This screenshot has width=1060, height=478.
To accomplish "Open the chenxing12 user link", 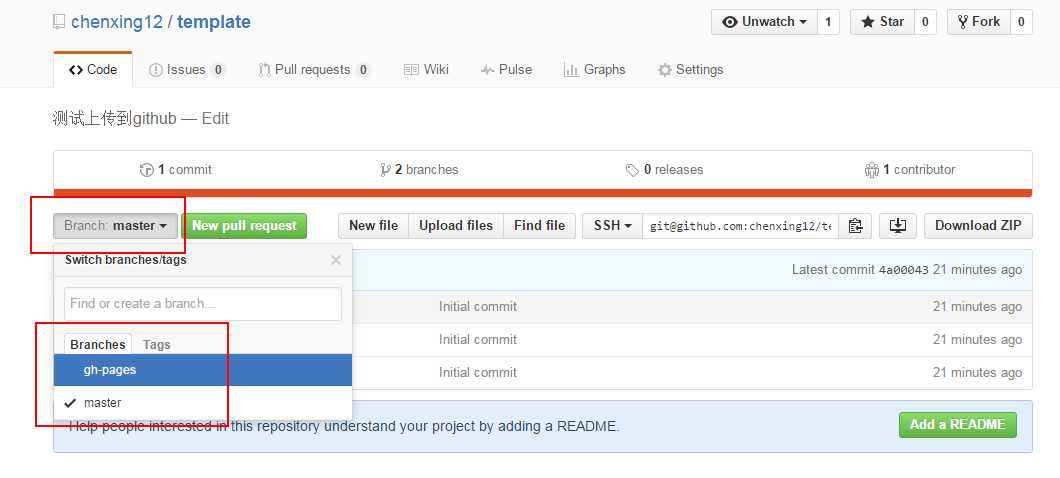I will 117,22.
